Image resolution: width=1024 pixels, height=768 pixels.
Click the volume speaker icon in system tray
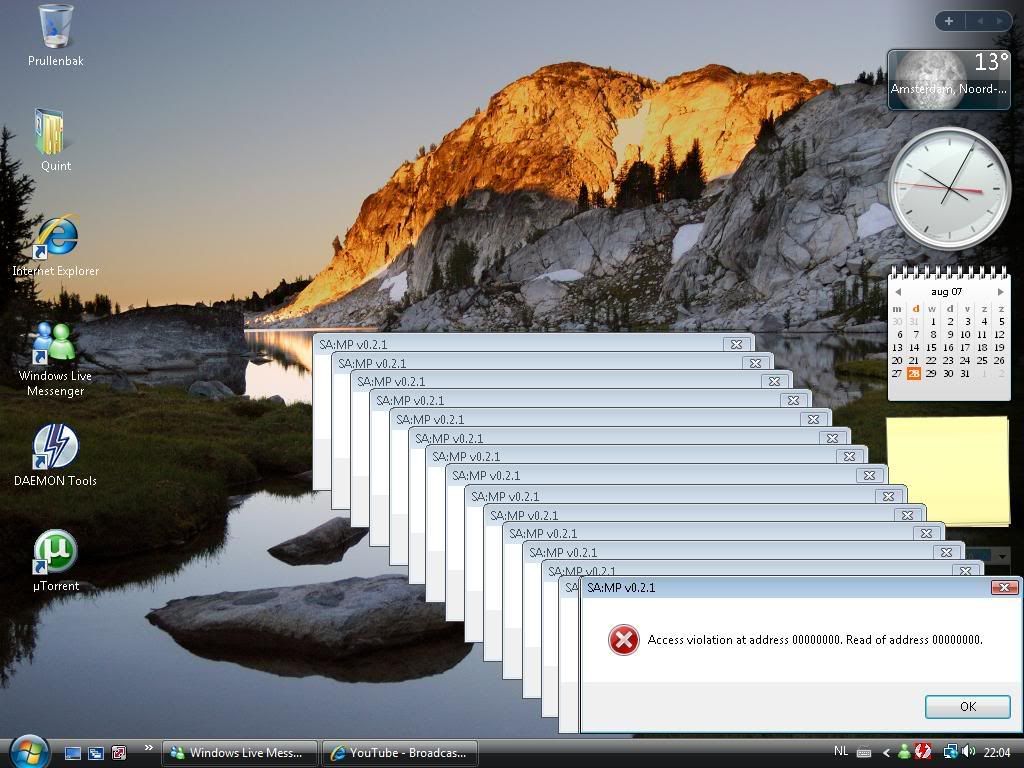968,752
